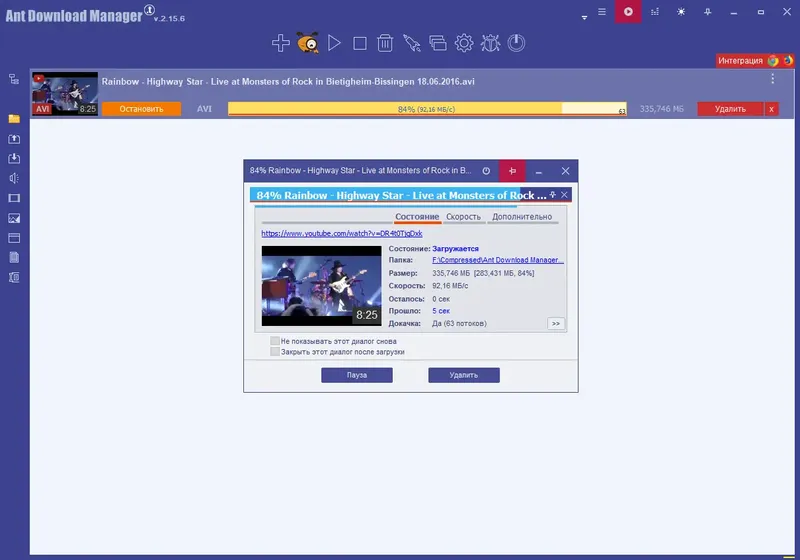Filter images via the picture sidebar icon

[x=14, y=218]
